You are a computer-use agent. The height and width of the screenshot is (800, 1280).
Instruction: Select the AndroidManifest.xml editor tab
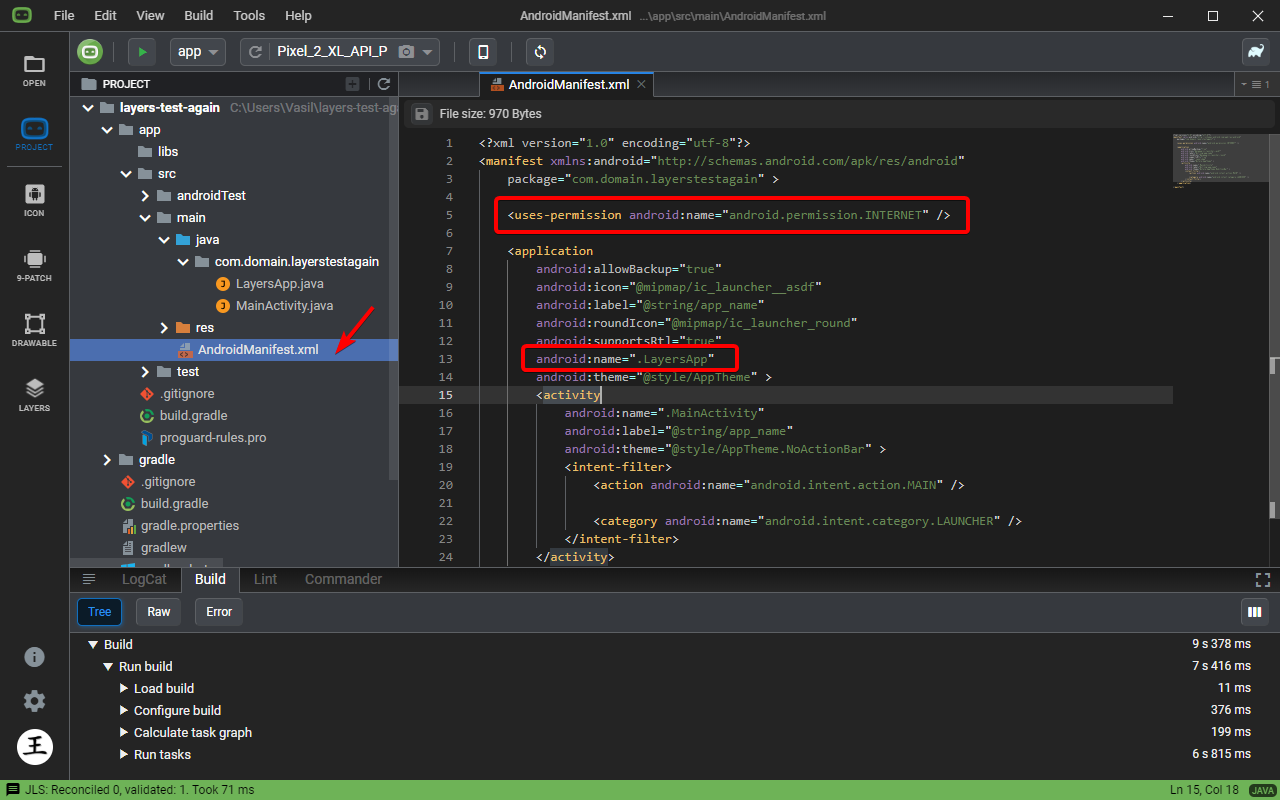point(568,85)
